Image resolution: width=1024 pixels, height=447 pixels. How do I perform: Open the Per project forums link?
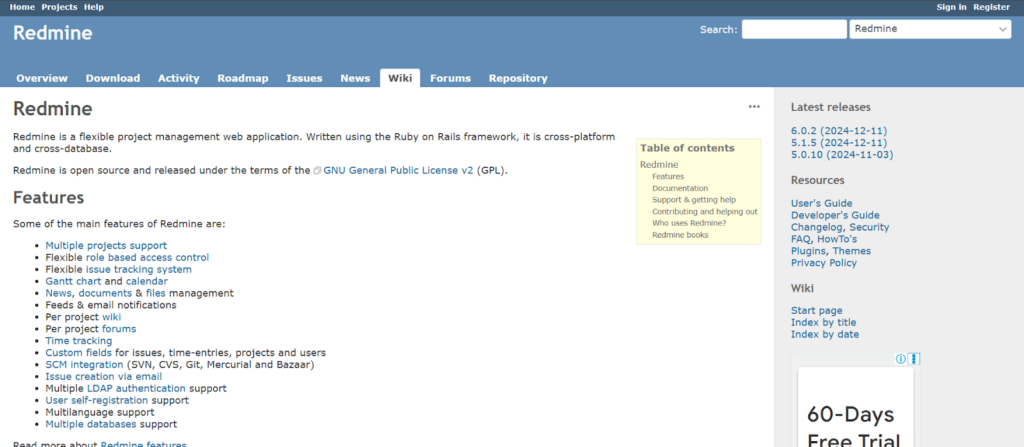119,329
